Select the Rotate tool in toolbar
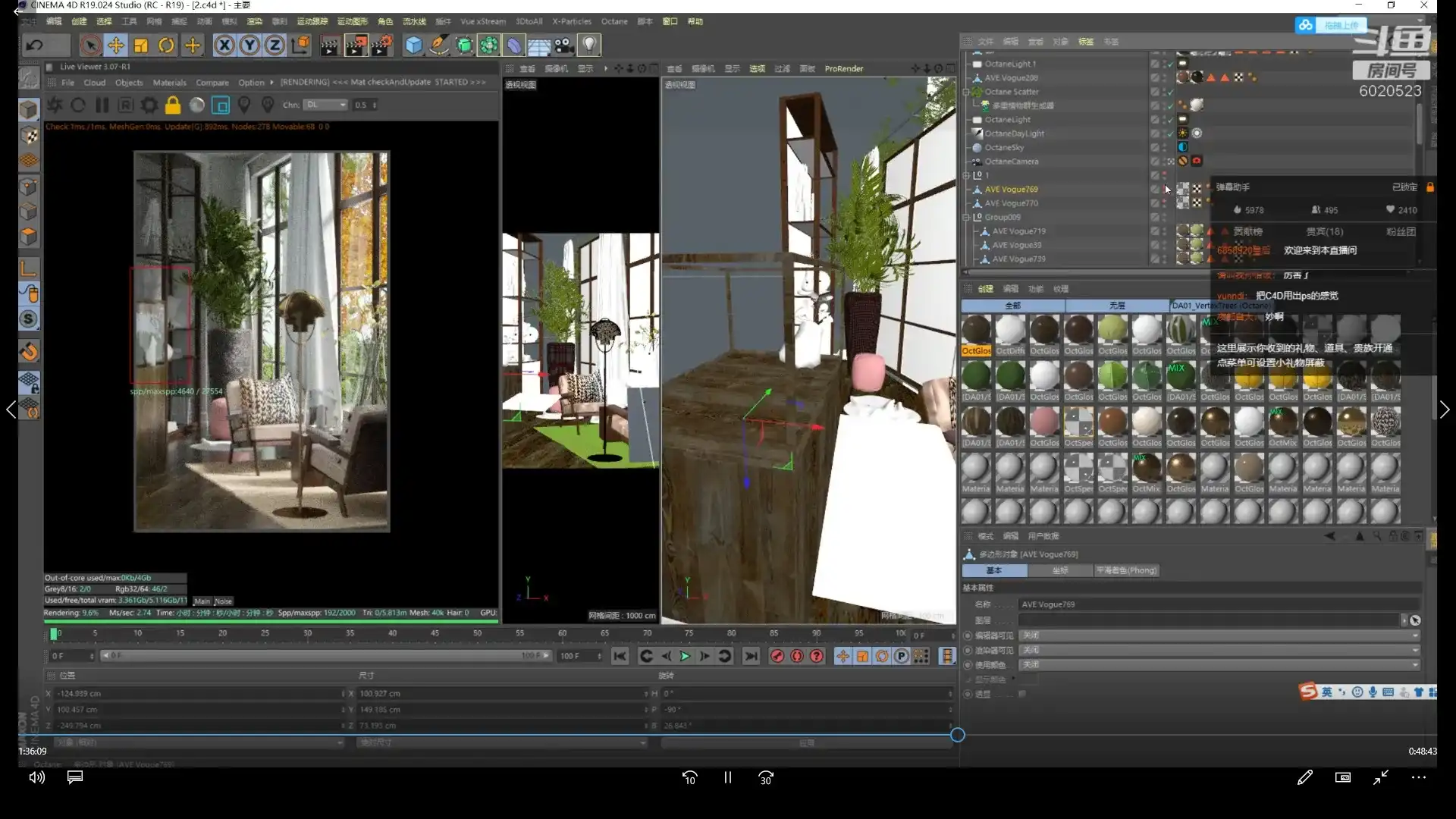This screenshot has width=1456, height=819. coord(166,45)
